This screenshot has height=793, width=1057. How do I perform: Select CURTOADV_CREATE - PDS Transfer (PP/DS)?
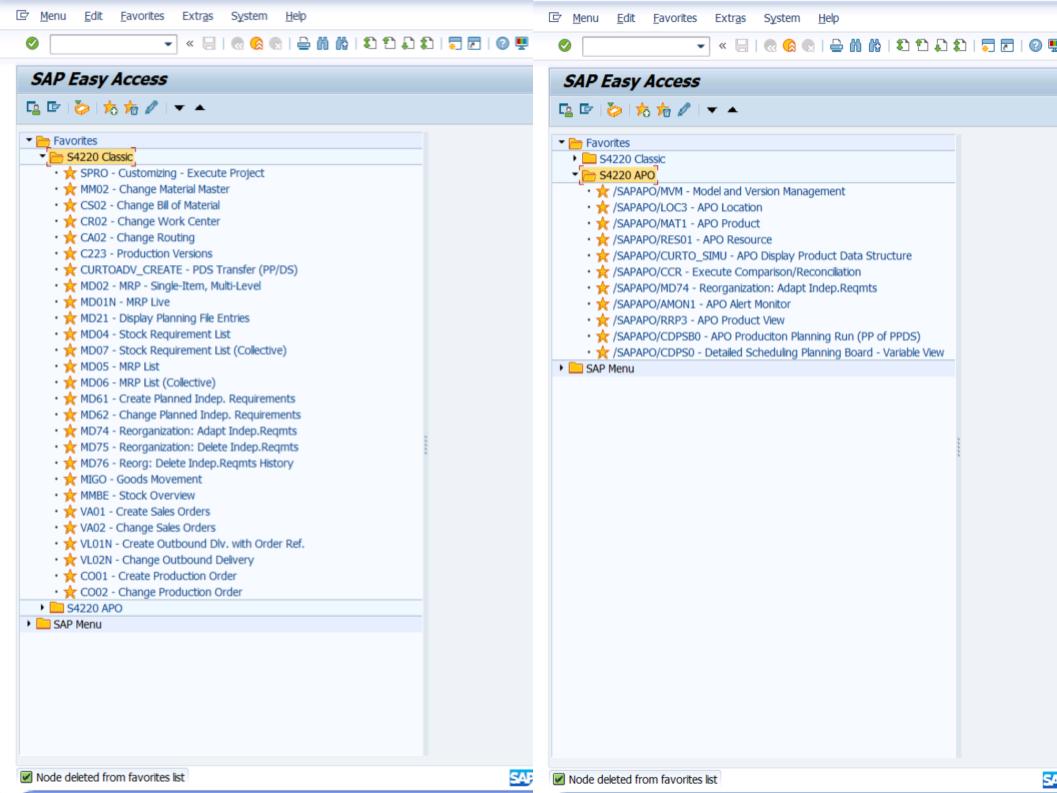(x=189, y=270)
